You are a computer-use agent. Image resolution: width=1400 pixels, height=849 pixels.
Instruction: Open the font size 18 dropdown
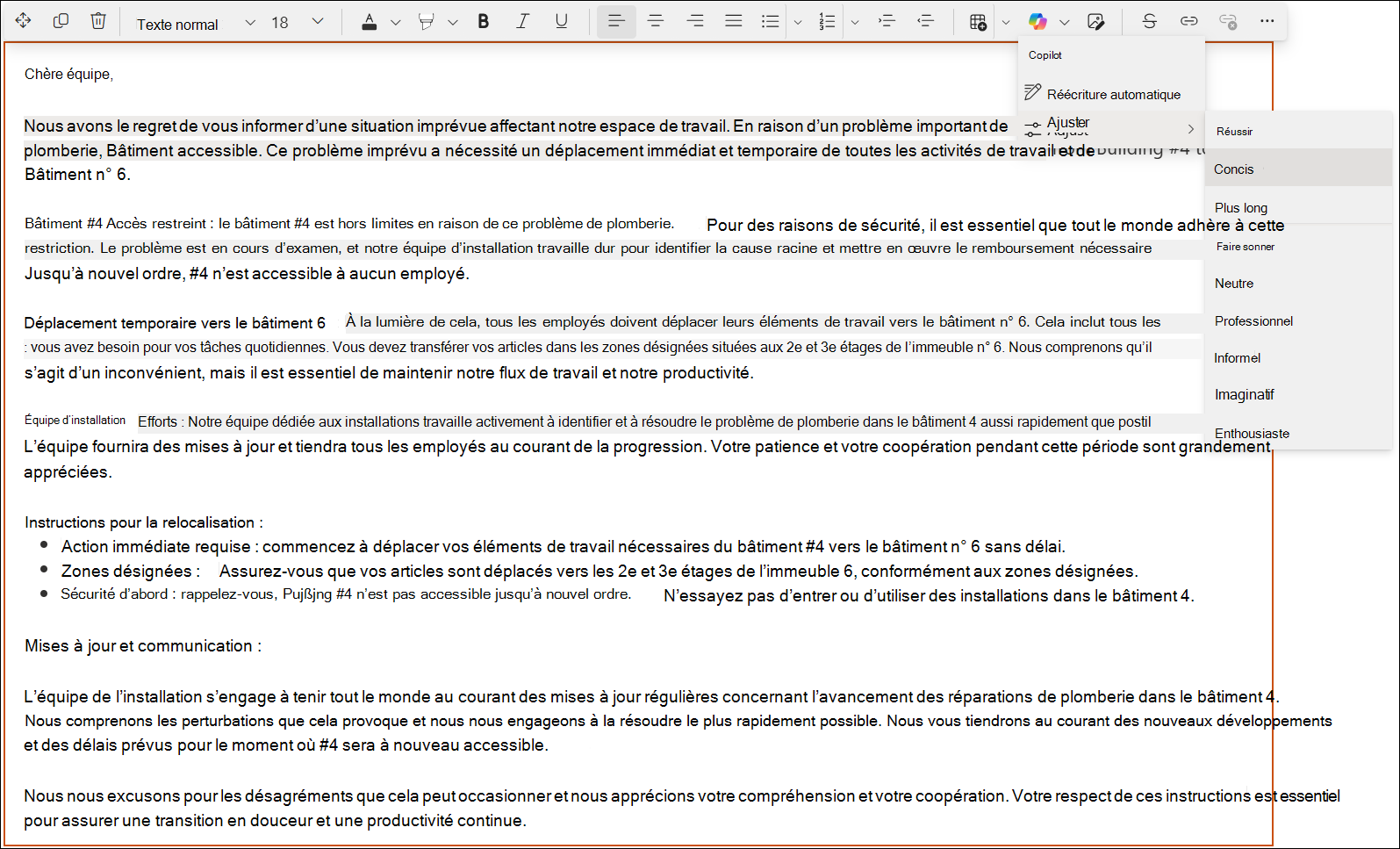click(x=298, y=23)
